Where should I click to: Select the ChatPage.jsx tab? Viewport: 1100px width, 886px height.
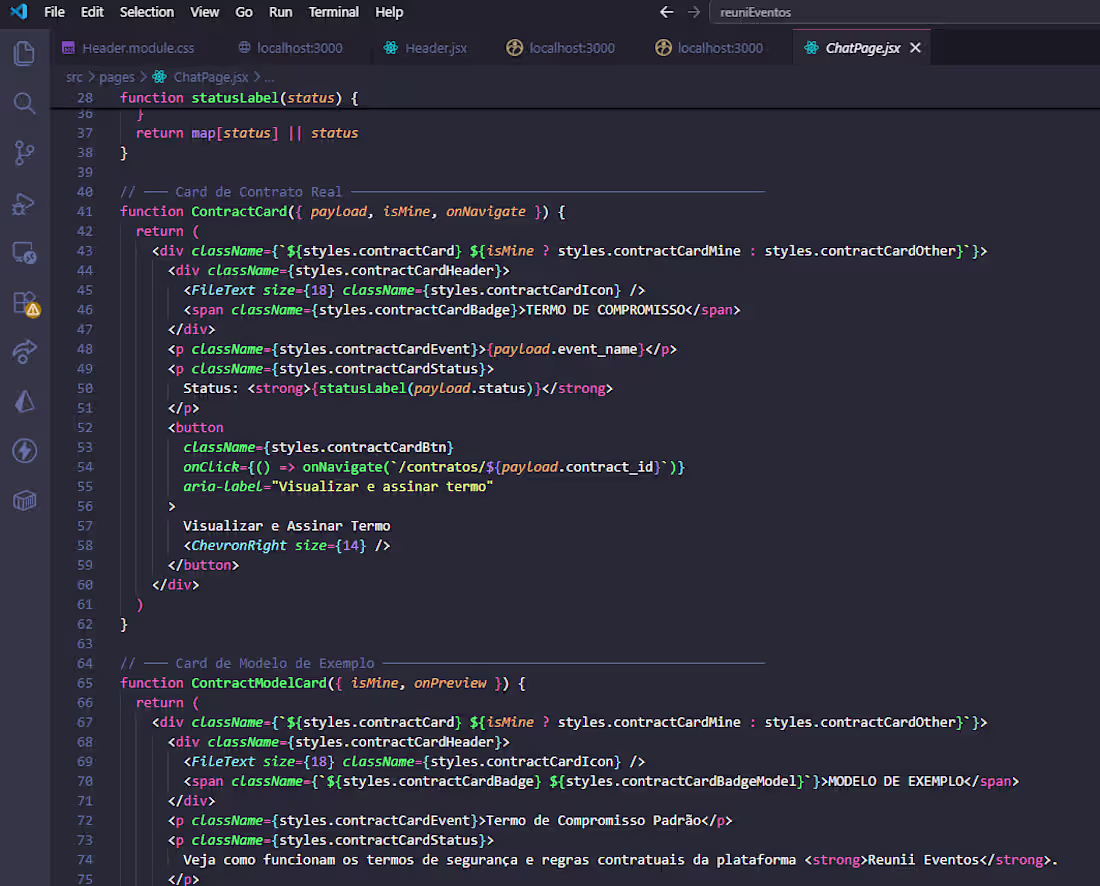pyautogui.click(x=862, y=48)
